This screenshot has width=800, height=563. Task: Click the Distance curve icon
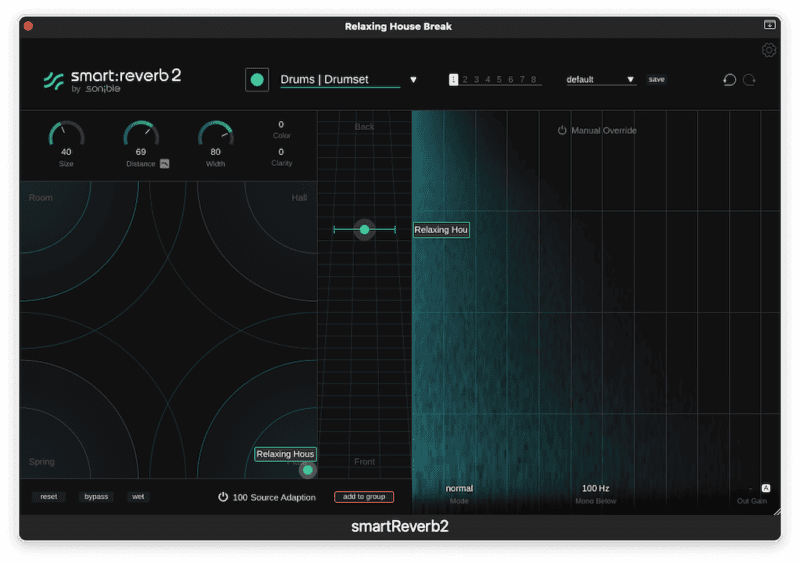click(x=164, y=164)
